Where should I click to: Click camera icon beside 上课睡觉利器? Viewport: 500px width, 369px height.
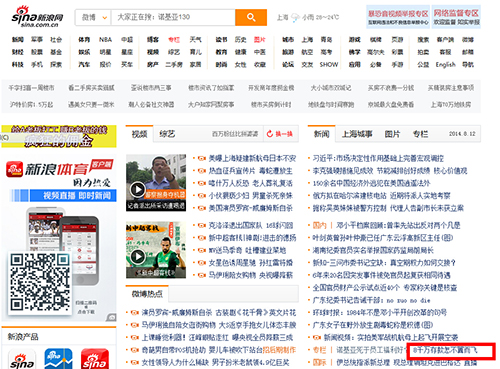pyautogui.click(x=134, y=338)
